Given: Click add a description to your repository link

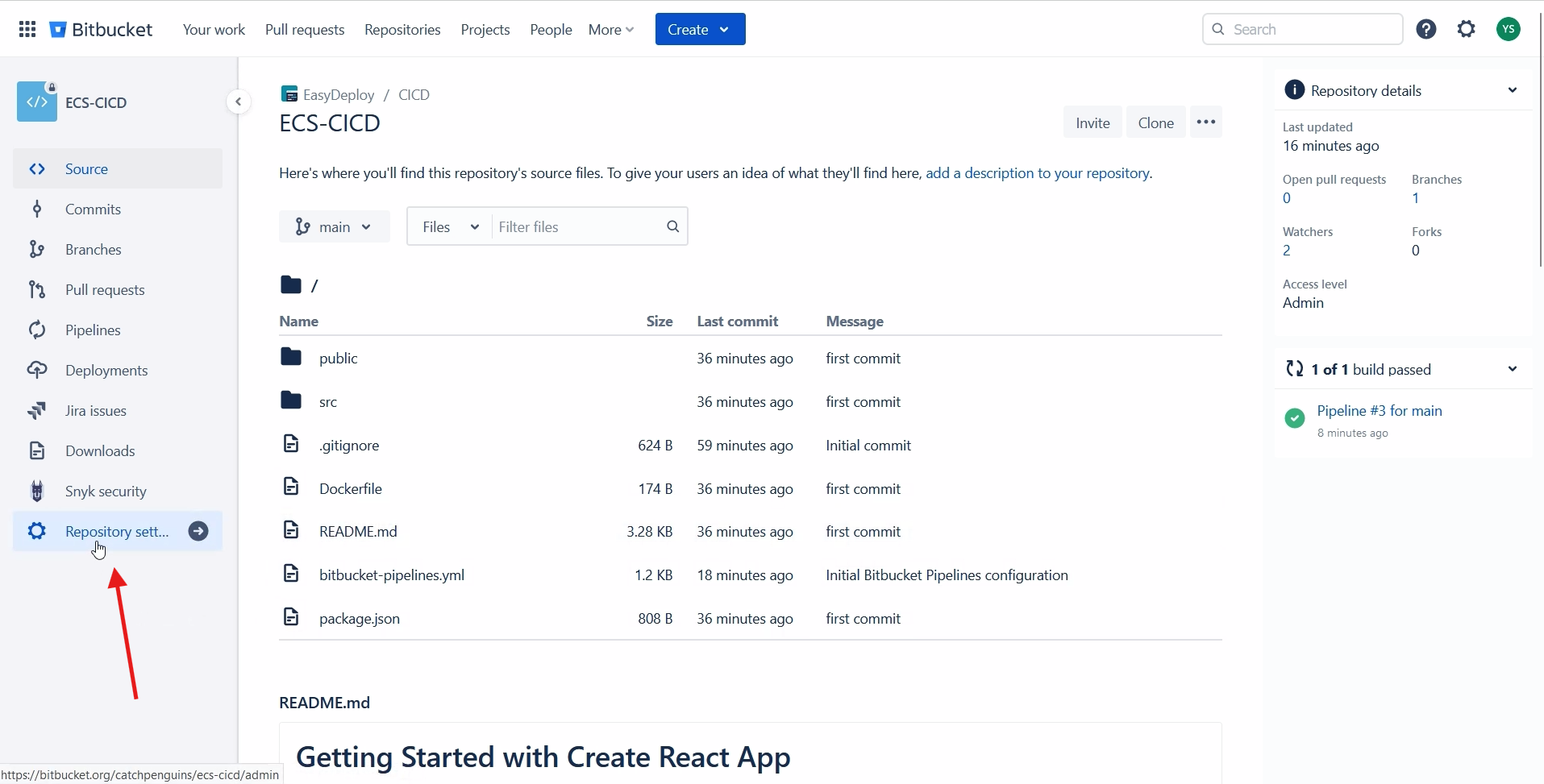Looking at the screenshot, I should tap(1038, 173).
